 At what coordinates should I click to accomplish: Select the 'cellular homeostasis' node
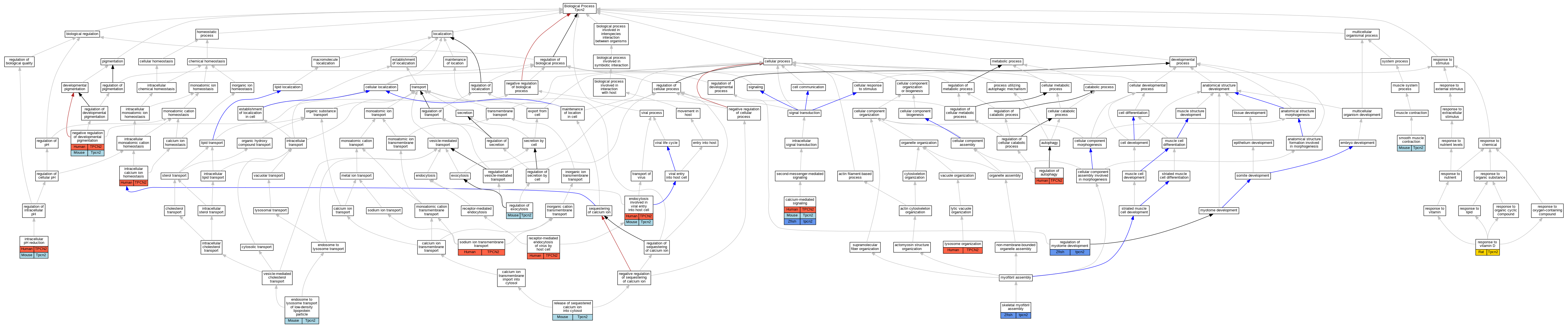pos(157,62)
